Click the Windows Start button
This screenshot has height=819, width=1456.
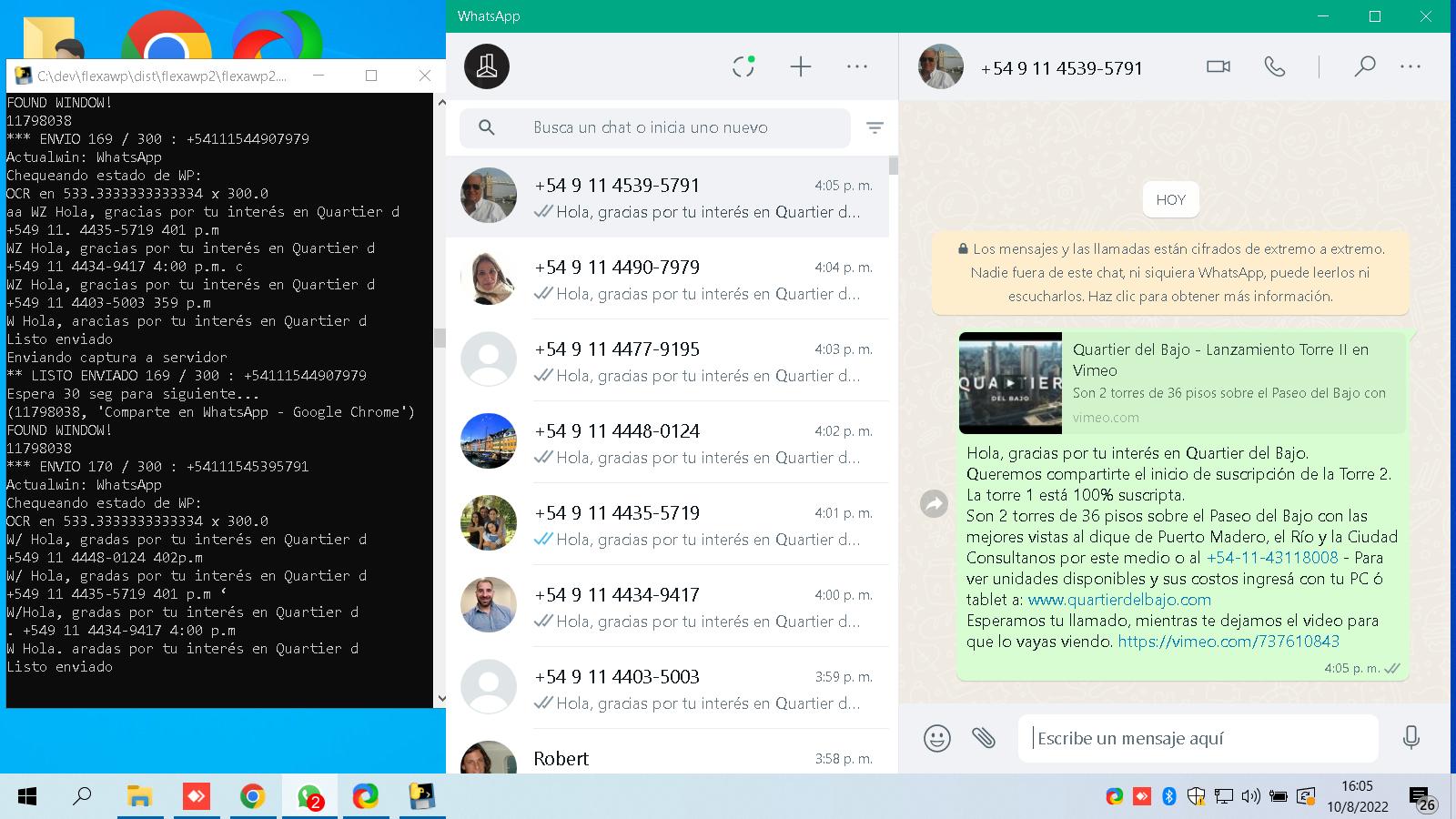[27, 797]
